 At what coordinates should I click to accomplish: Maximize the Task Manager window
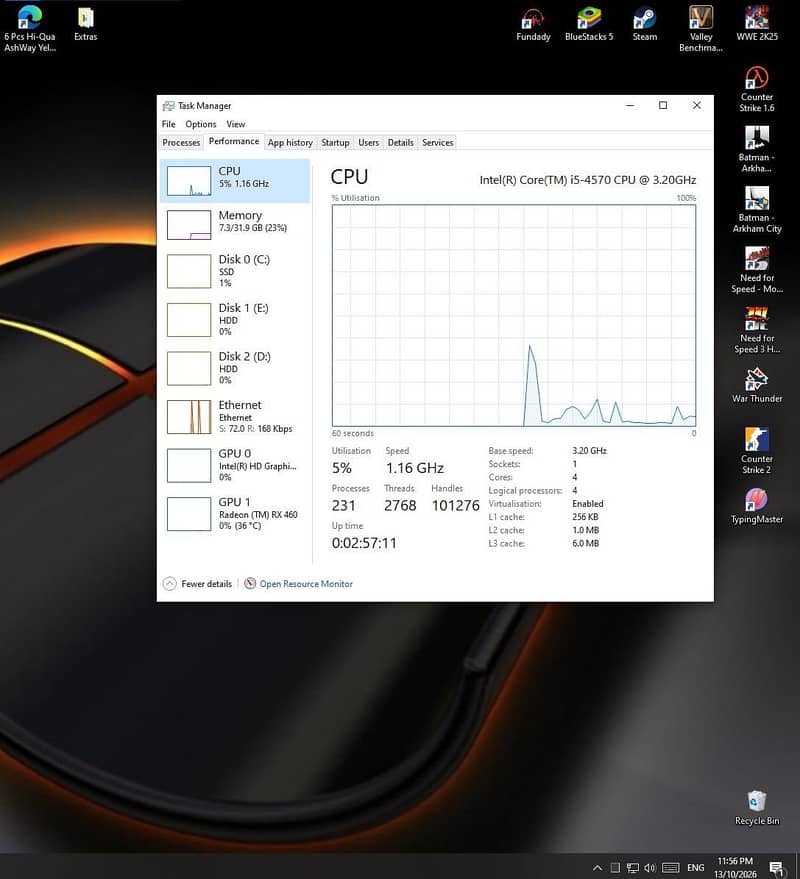click(663, 105)
